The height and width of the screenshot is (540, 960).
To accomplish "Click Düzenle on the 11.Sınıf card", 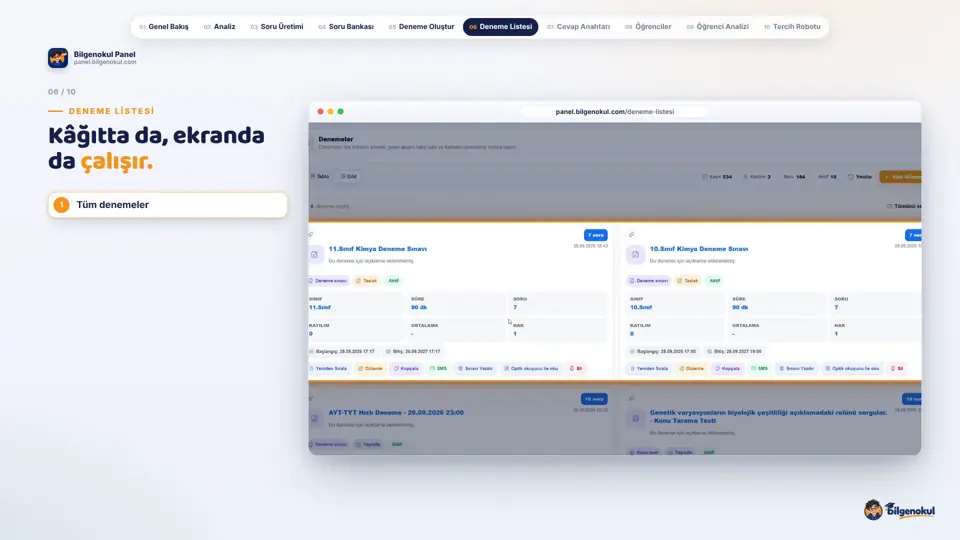I will tap(370, 369).
